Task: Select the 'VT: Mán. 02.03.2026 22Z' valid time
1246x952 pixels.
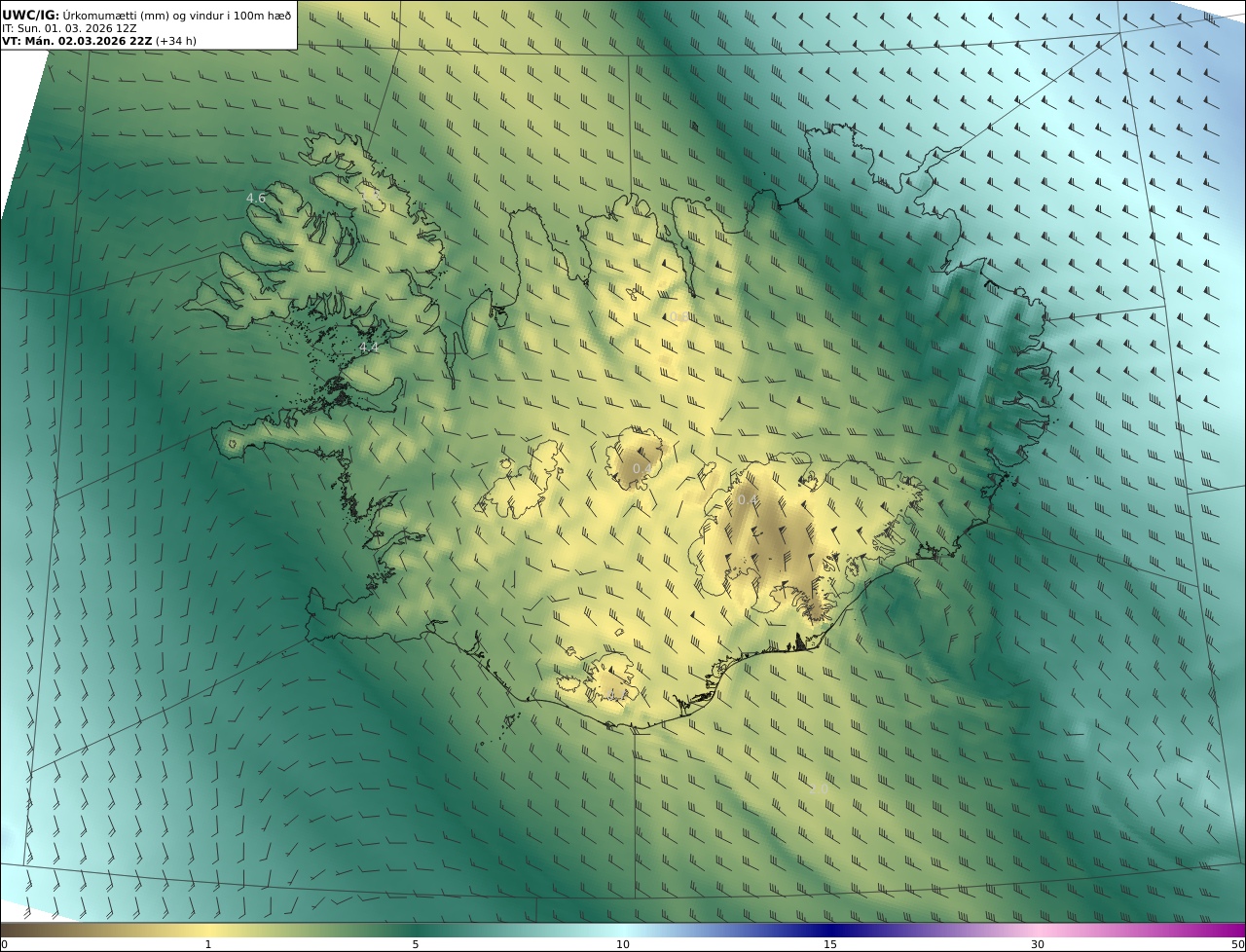Action: (x=77, y=41)
